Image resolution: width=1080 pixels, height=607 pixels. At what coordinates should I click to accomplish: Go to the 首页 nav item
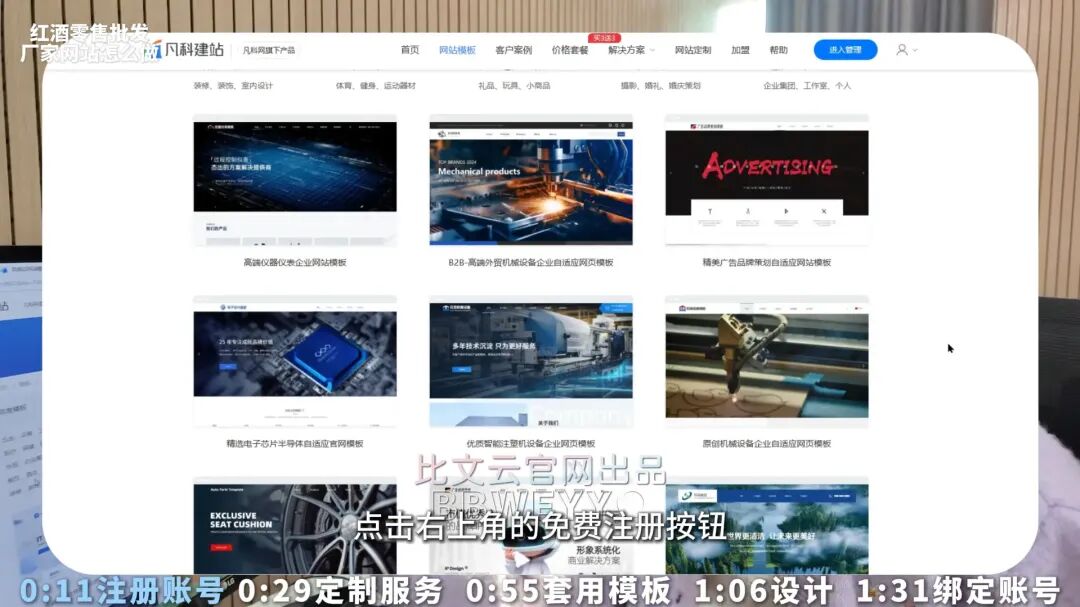point(410,50)
